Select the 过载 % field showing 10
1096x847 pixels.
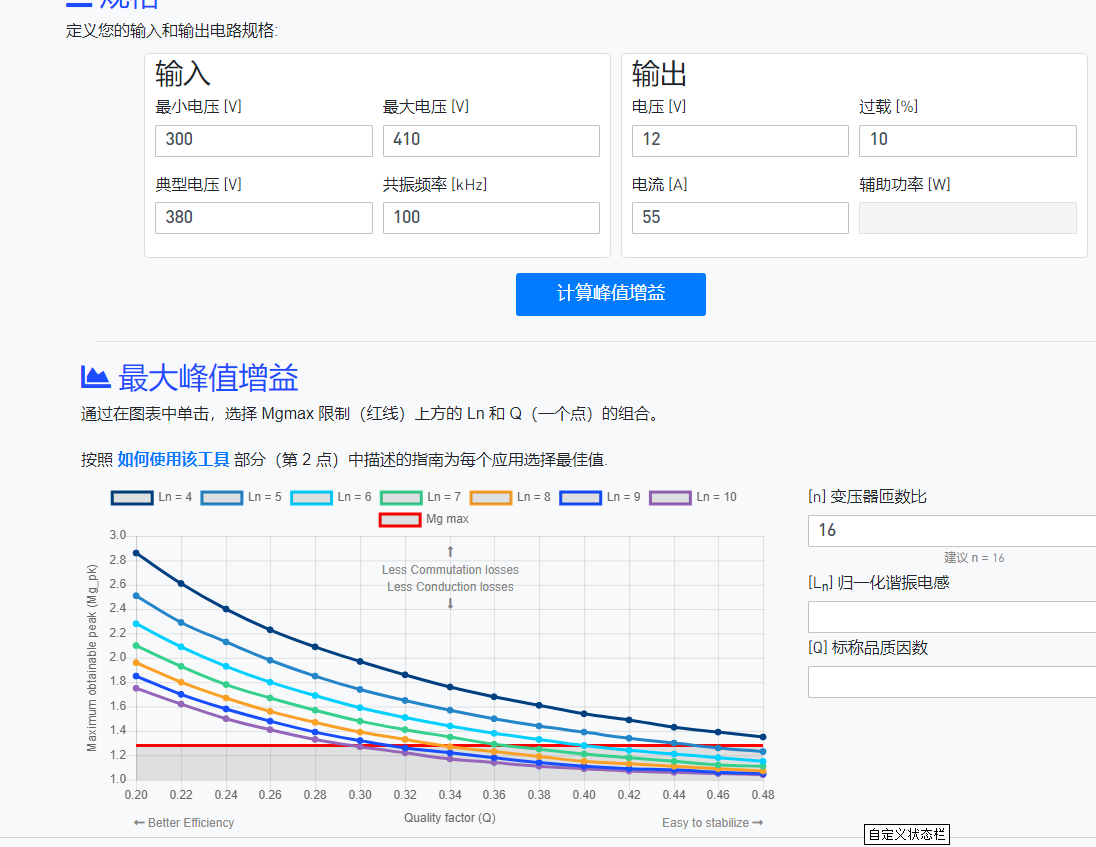(x=967, y=140)
